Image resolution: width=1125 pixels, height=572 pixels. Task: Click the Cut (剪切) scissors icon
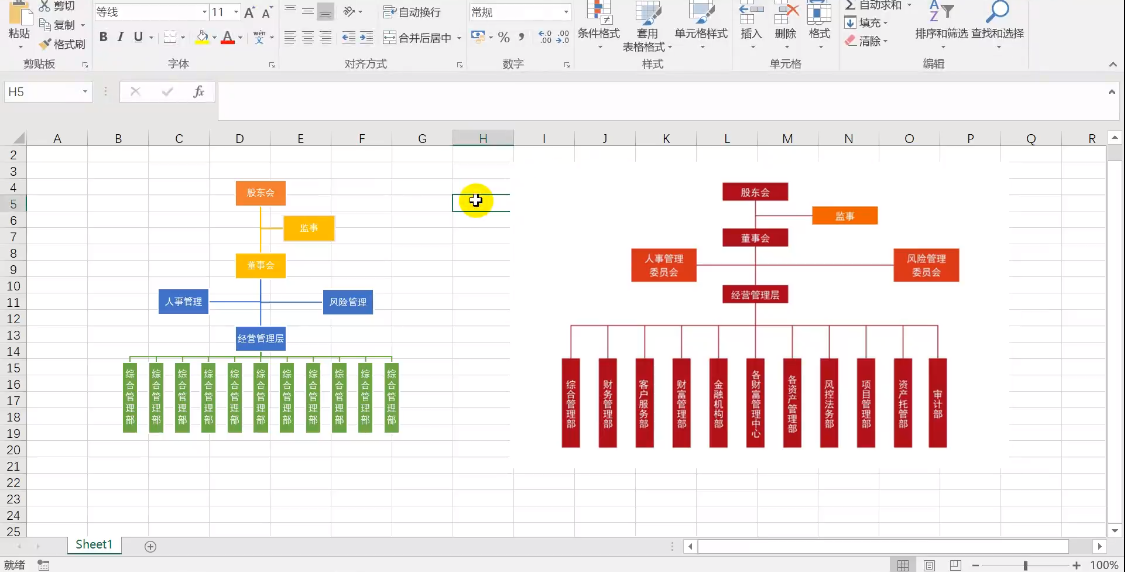click(x=44, y=6)
